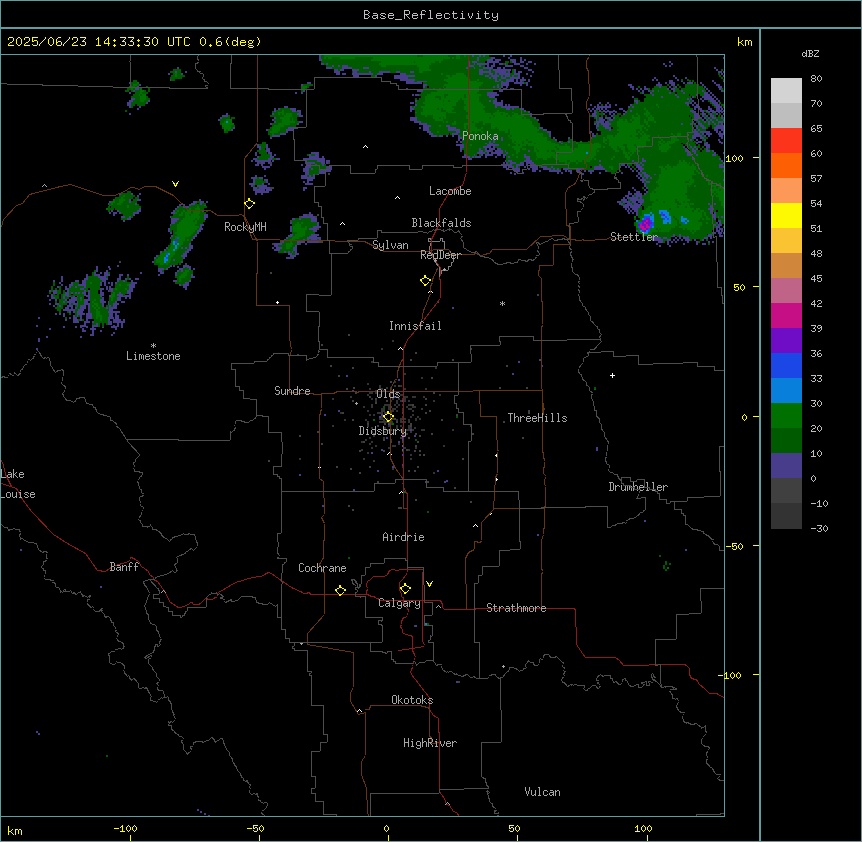Screen dimensions: 862x842
Task: Click the Base_Reflectivity title text
Action: [431, 15]
